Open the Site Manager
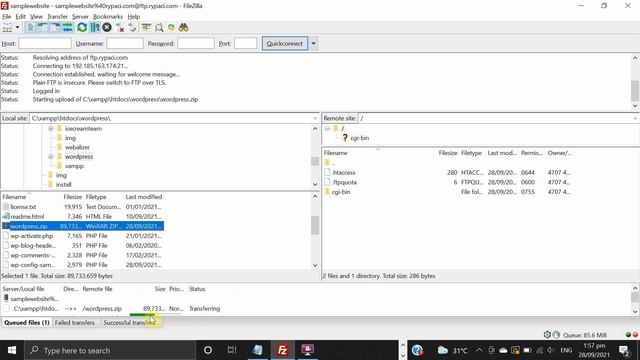 point(7,28)
